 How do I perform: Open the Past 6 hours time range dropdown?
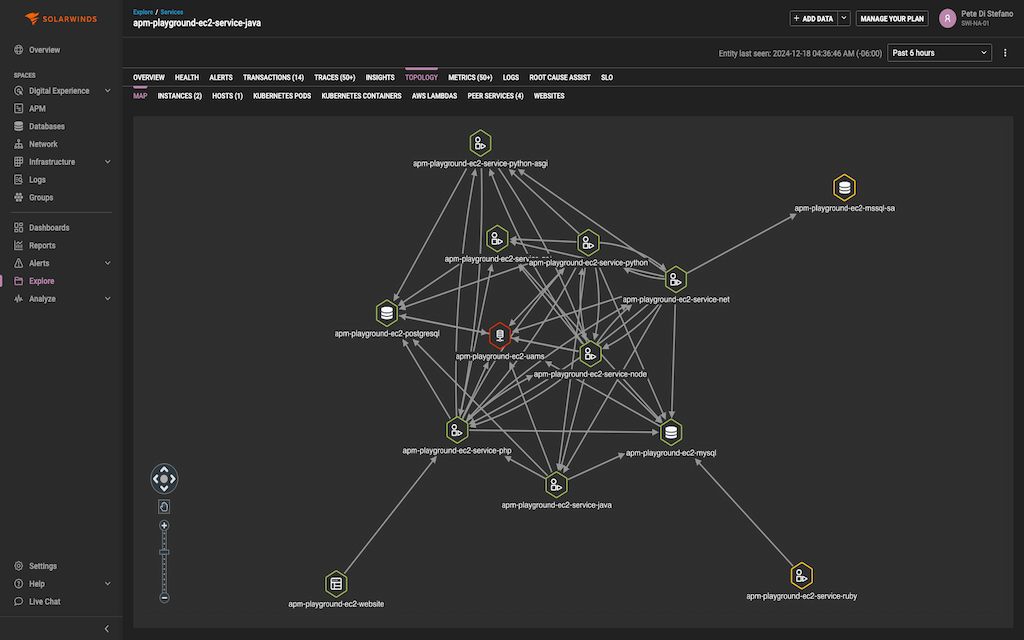938,52
